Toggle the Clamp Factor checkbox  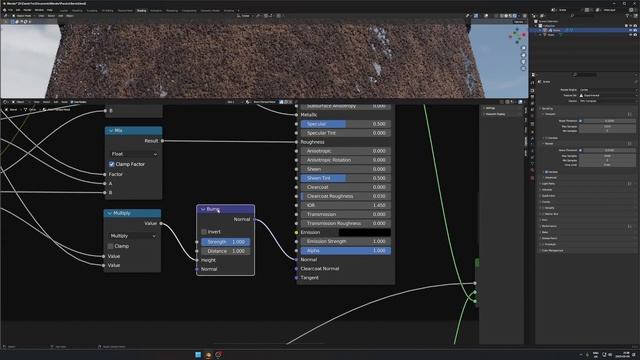click(111, 164)
